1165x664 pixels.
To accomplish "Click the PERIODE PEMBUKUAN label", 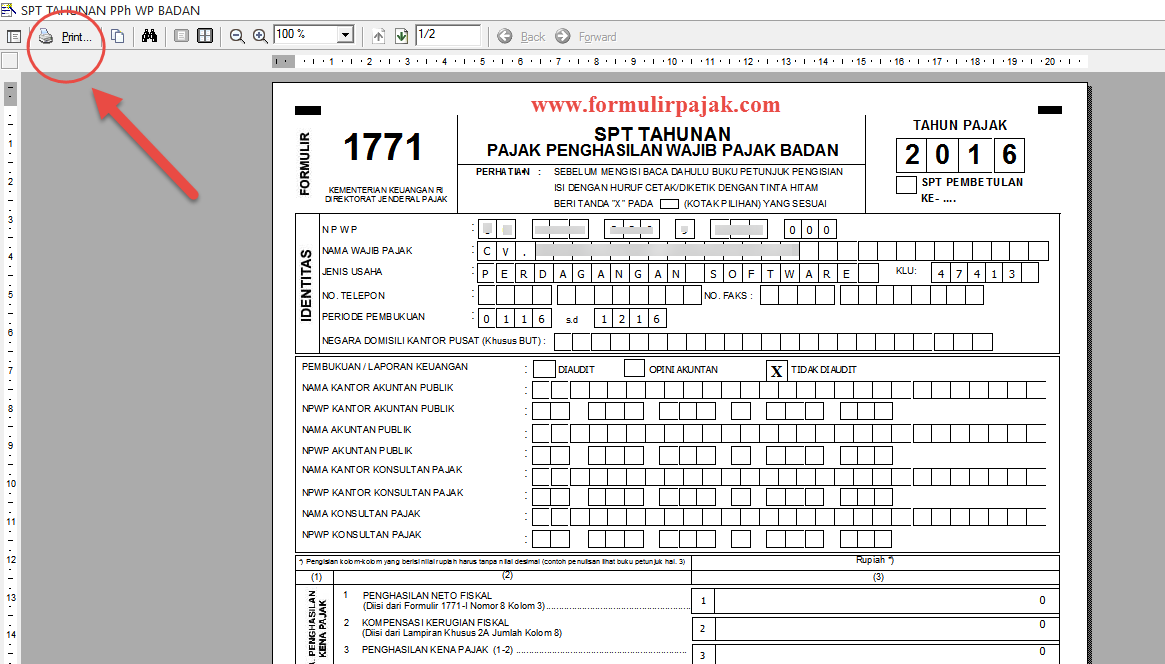I will point(374,316).
